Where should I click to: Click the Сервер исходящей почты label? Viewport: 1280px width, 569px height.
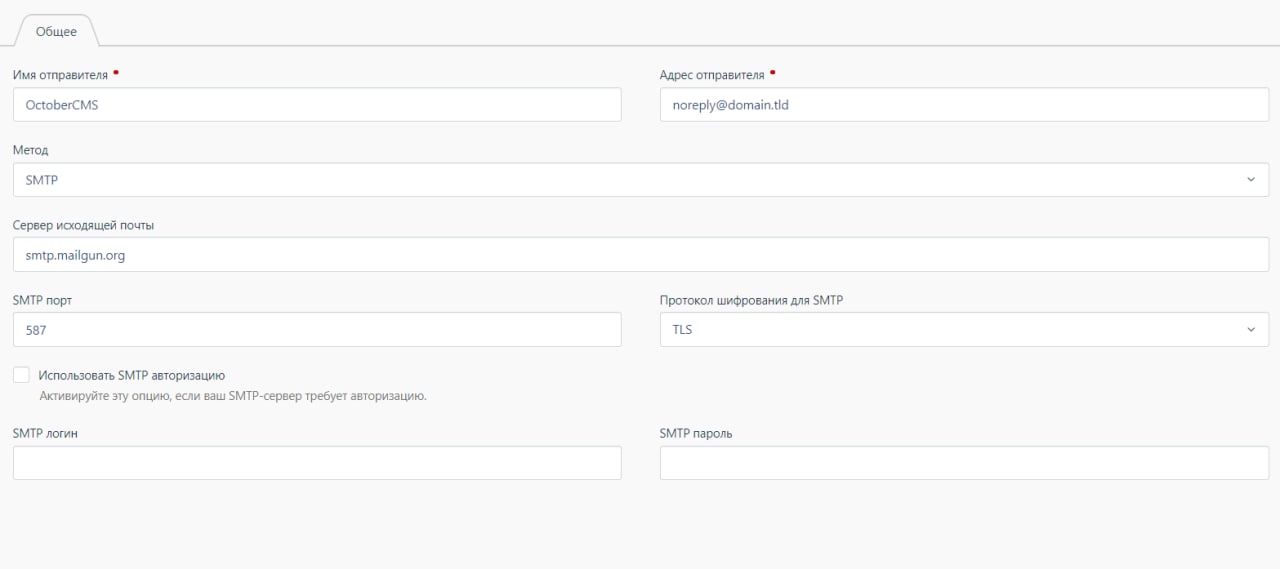84,225
